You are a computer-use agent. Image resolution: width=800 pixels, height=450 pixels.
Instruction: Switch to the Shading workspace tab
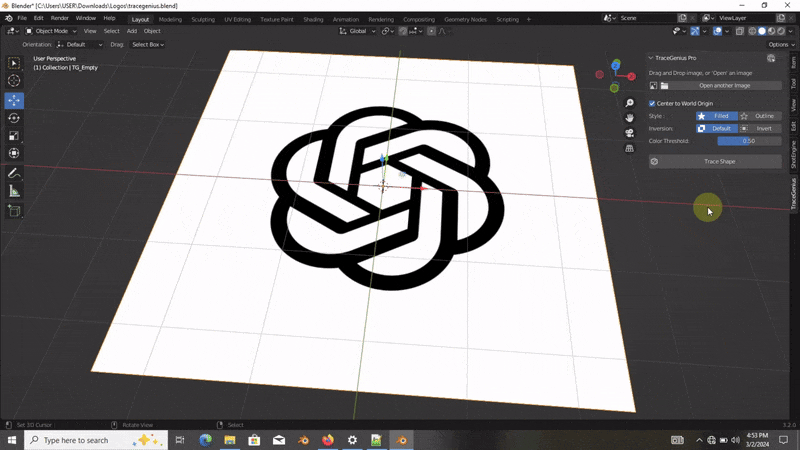coord(313,19)
